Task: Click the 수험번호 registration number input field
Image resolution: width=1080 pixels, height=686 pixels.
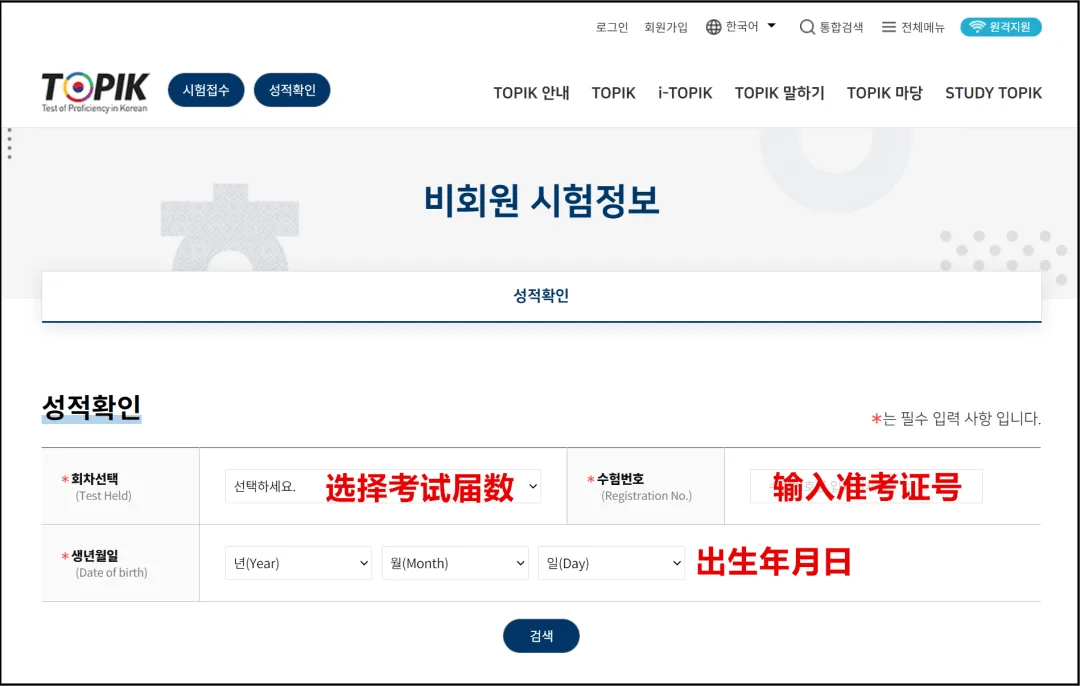Action: pyautogui.click(x=866, y=486)
